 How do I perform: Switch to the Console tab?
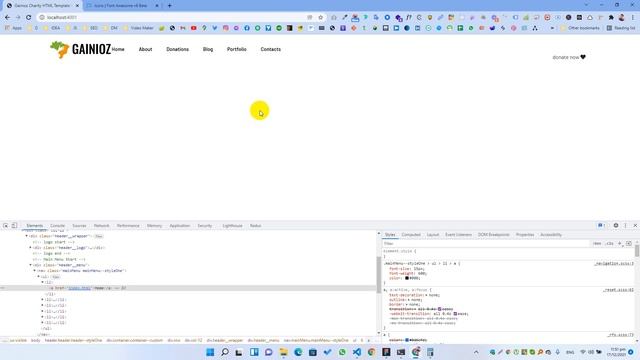point(58,226)
